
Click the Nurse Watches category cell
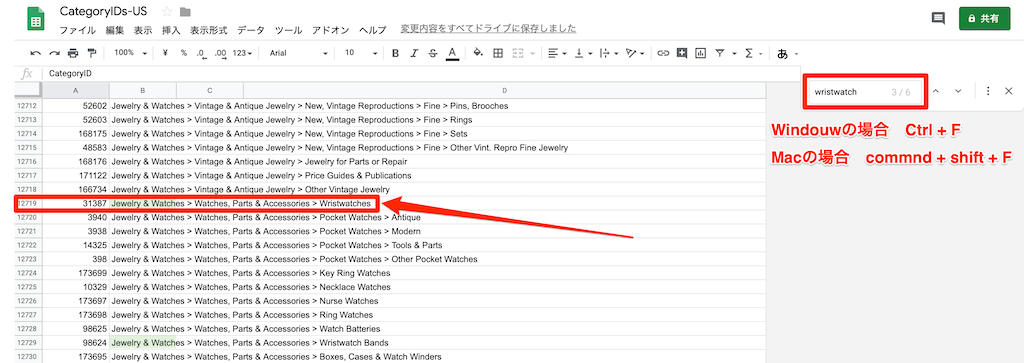click(244, 301)
